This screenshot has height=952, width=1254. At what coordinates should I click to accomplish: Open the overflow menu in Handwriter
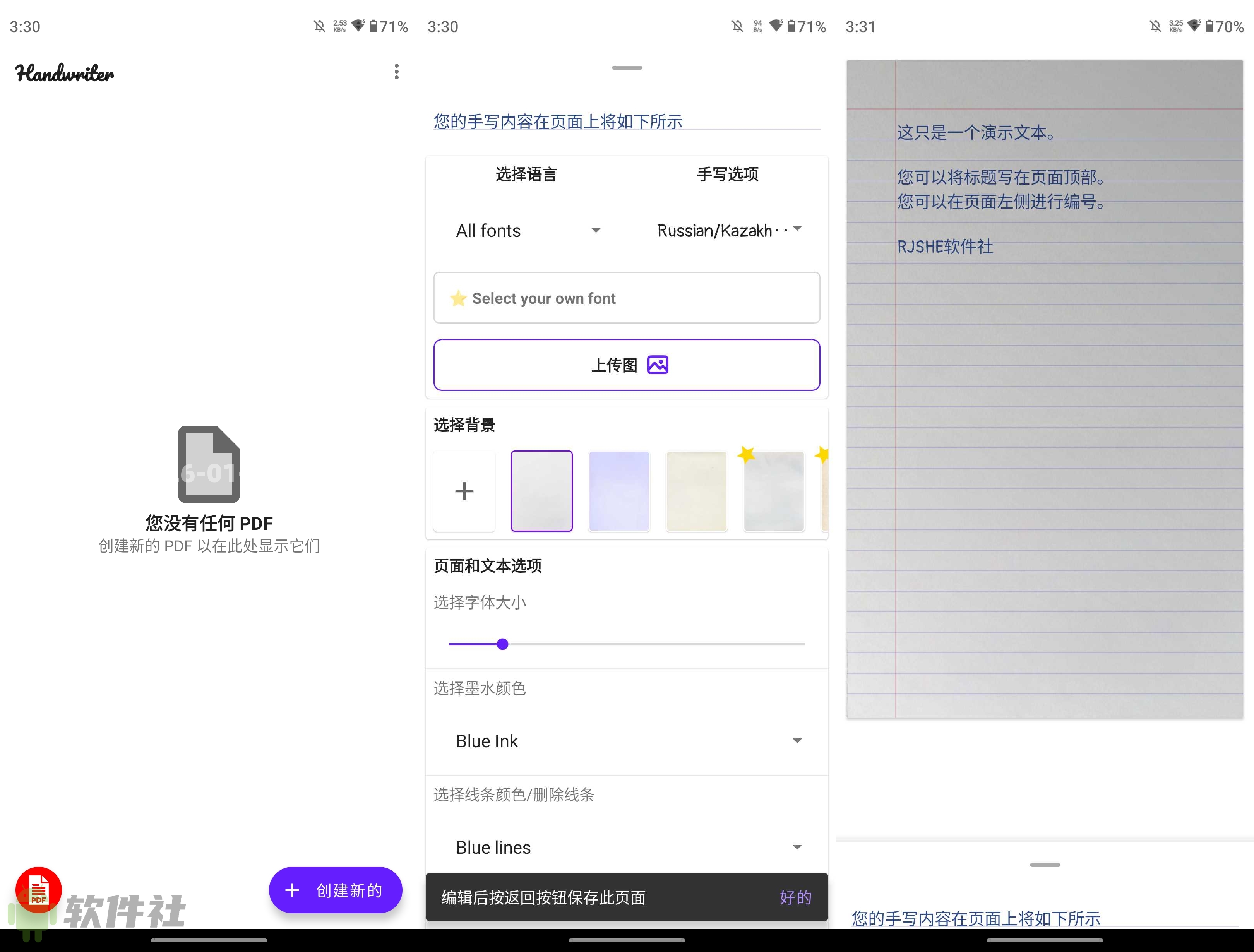pyautogui.click(x=396, y=72)
